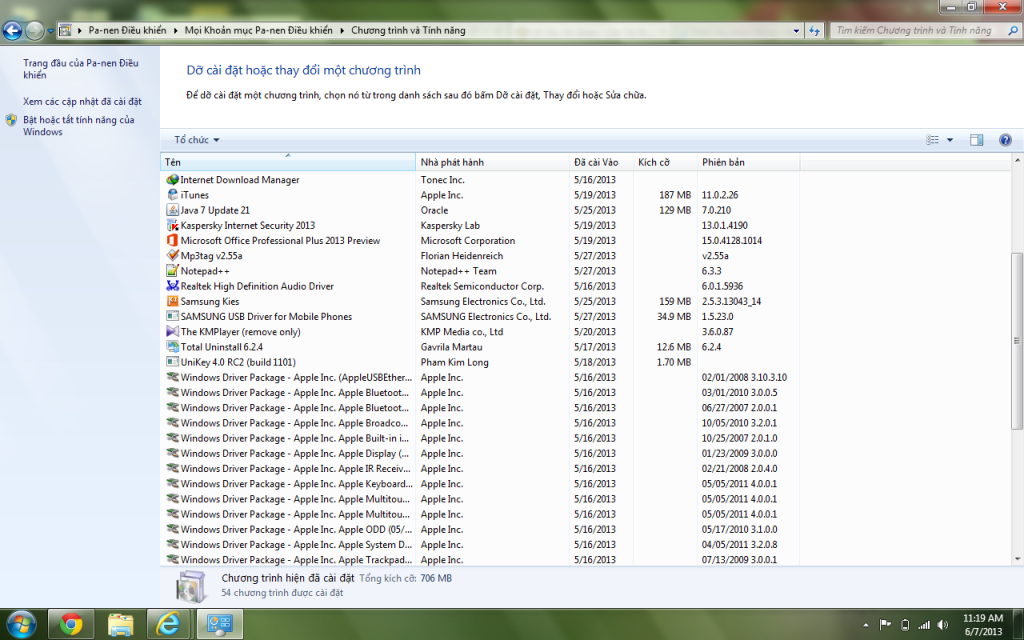Sort by Đã cài Vào column
Screen dimensions: 1024x640
coord(601,162)
